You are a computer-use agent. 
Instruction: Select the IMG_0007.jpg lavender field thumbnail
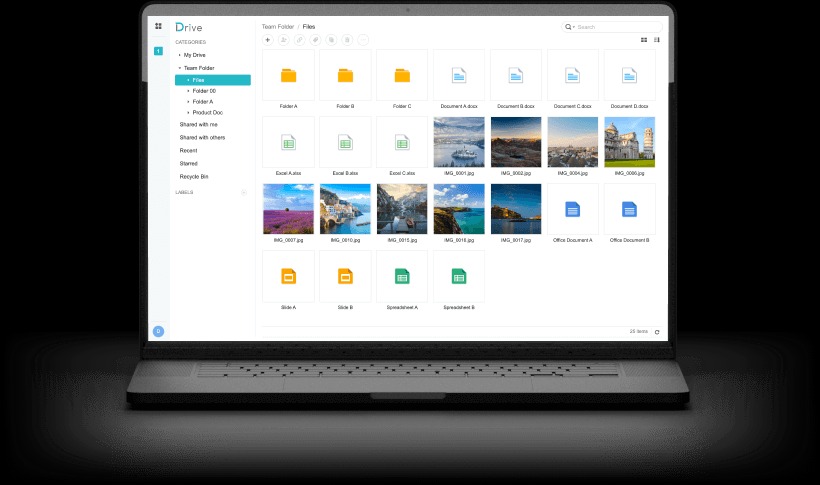[x=288, y=209]
